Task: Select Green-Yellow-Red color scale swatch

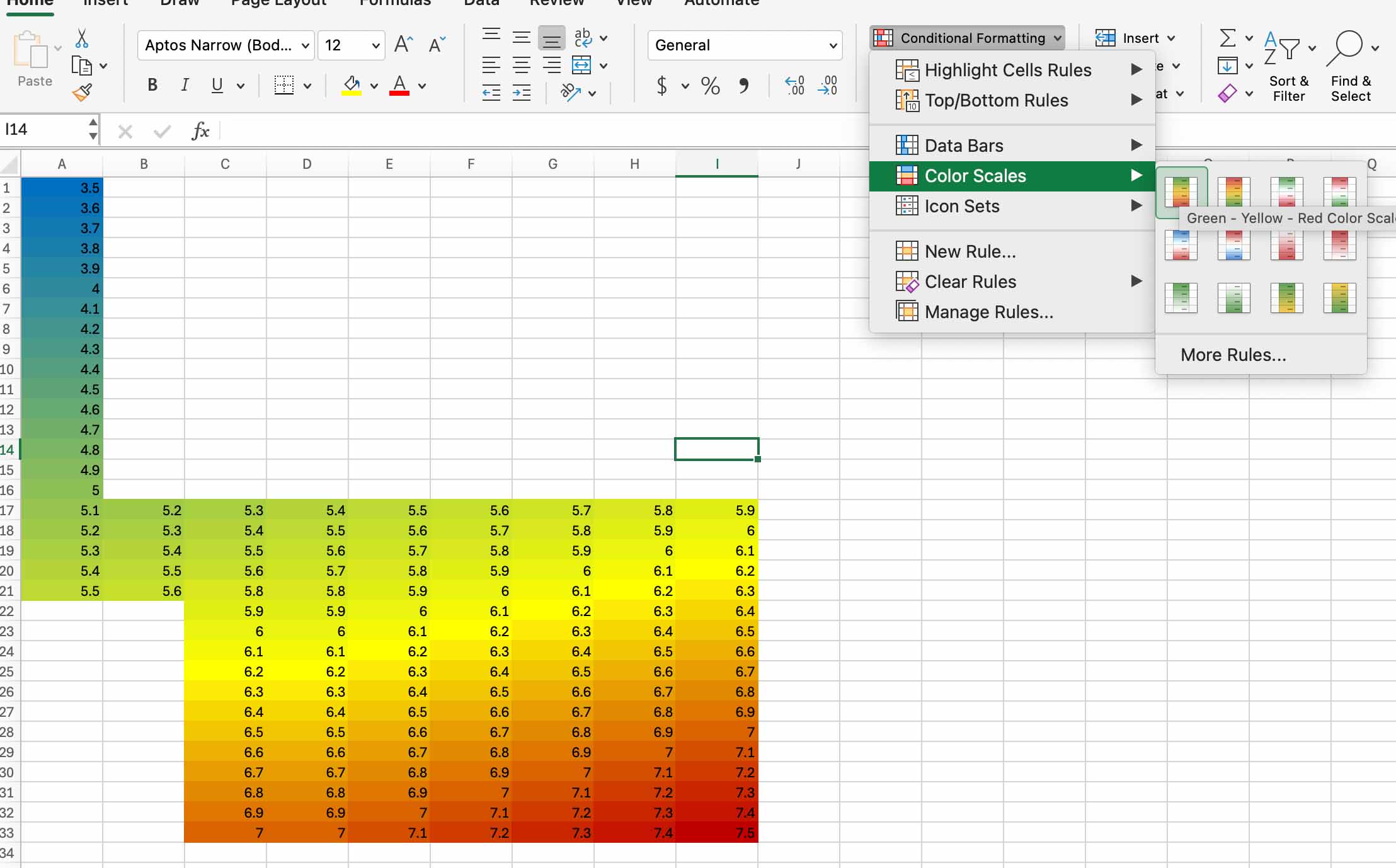Action: click(x=1181, y=191)
